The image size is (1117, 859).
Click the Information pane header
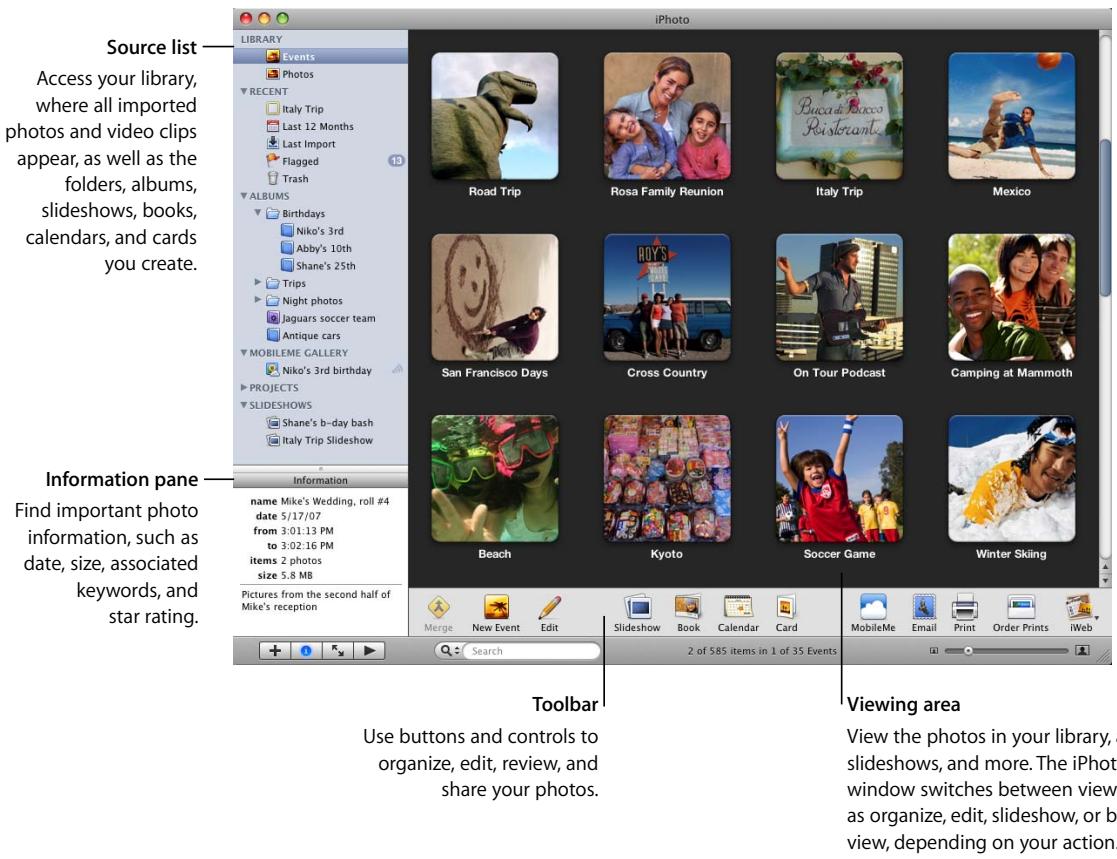pos(321,480)
